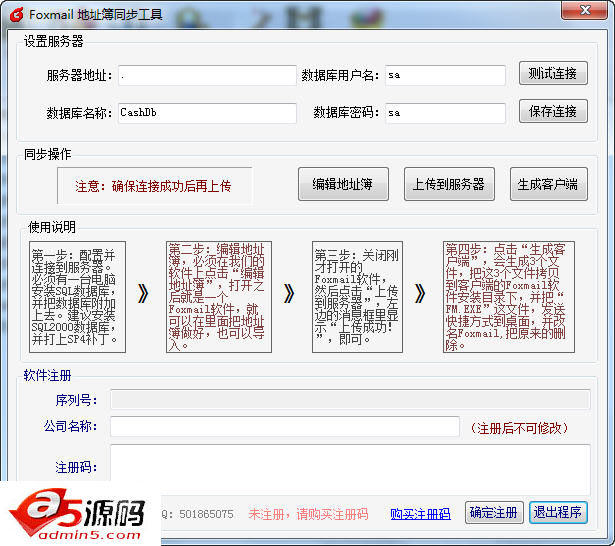Click 退出程序 to exit

click(x=558, y=512)
